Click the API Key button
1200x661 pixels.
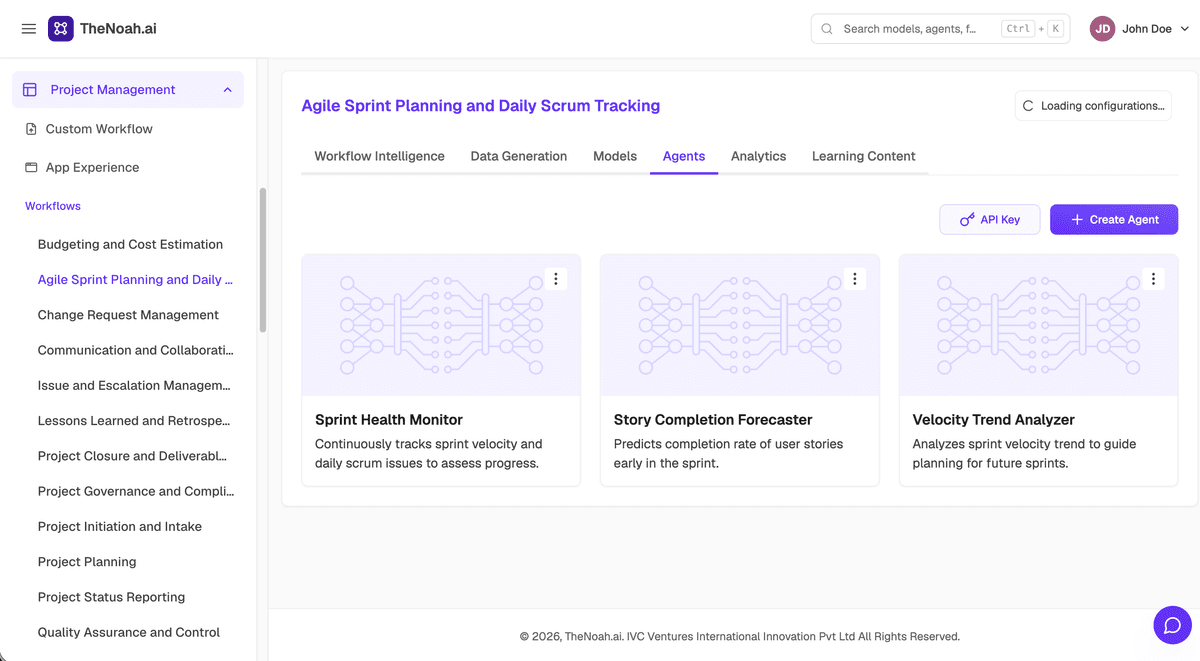pos(990,220)
